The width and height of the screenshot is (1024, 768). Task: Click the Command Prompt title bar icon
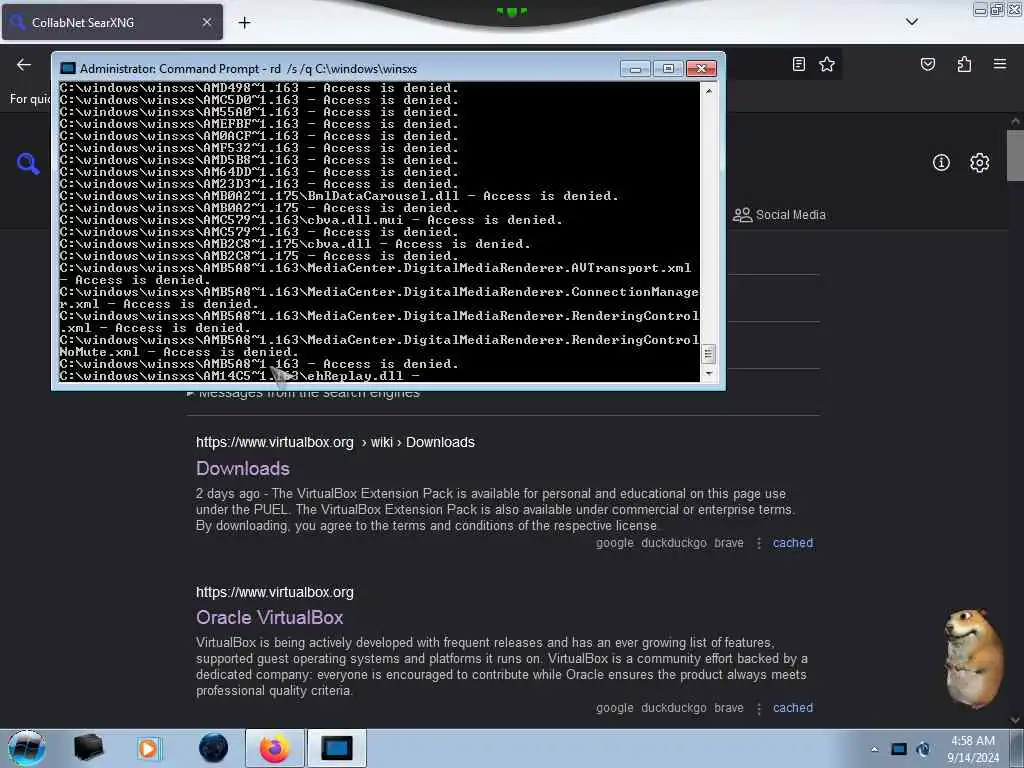click(x=67, y=69)
